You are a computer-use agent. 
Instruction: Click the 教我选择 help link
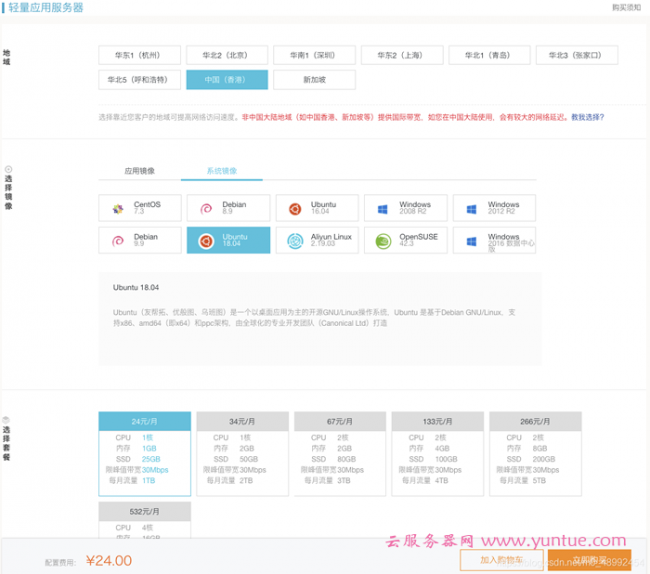[587, 117]
